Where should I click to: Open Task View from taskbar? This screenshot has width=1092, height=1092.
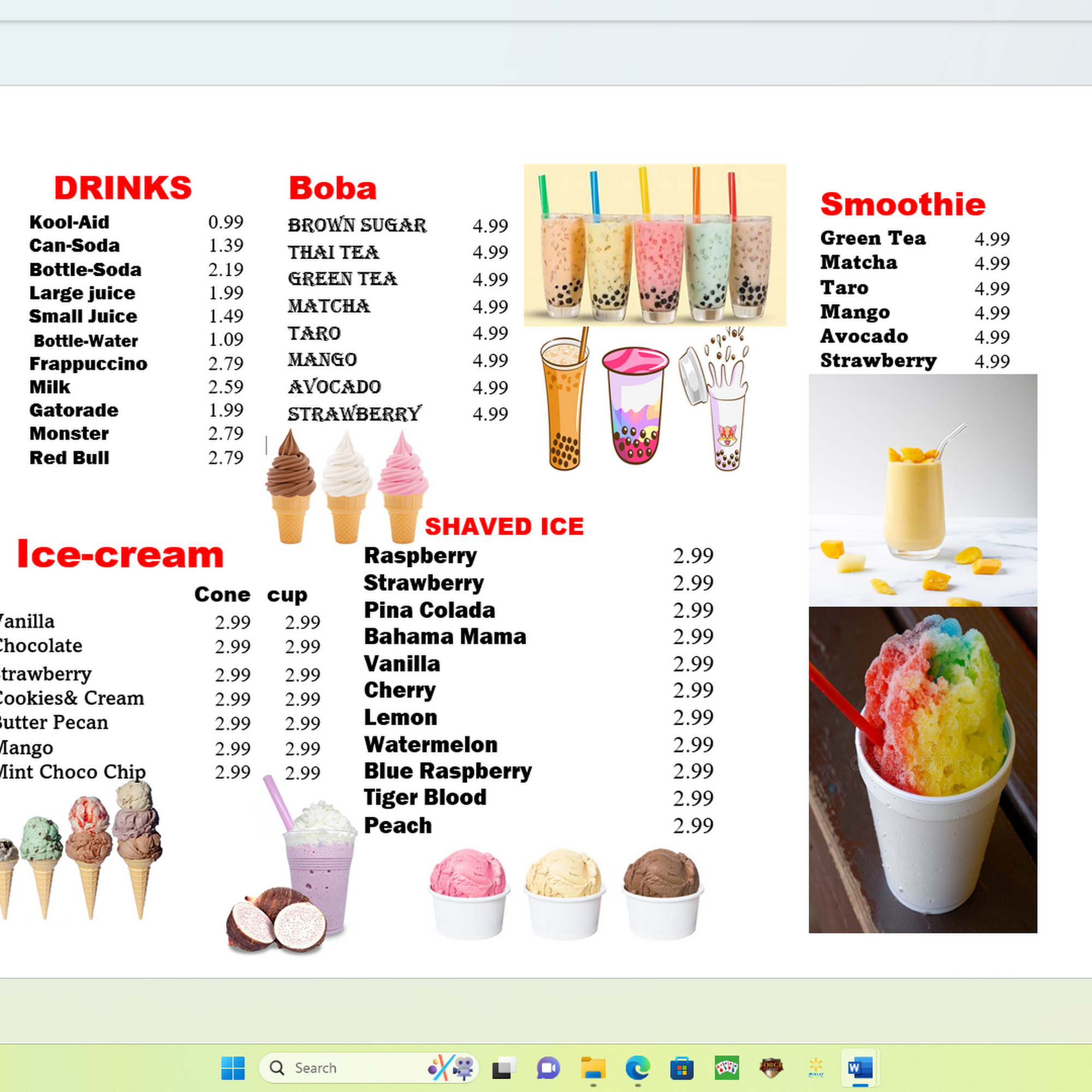coord(503,1067)
